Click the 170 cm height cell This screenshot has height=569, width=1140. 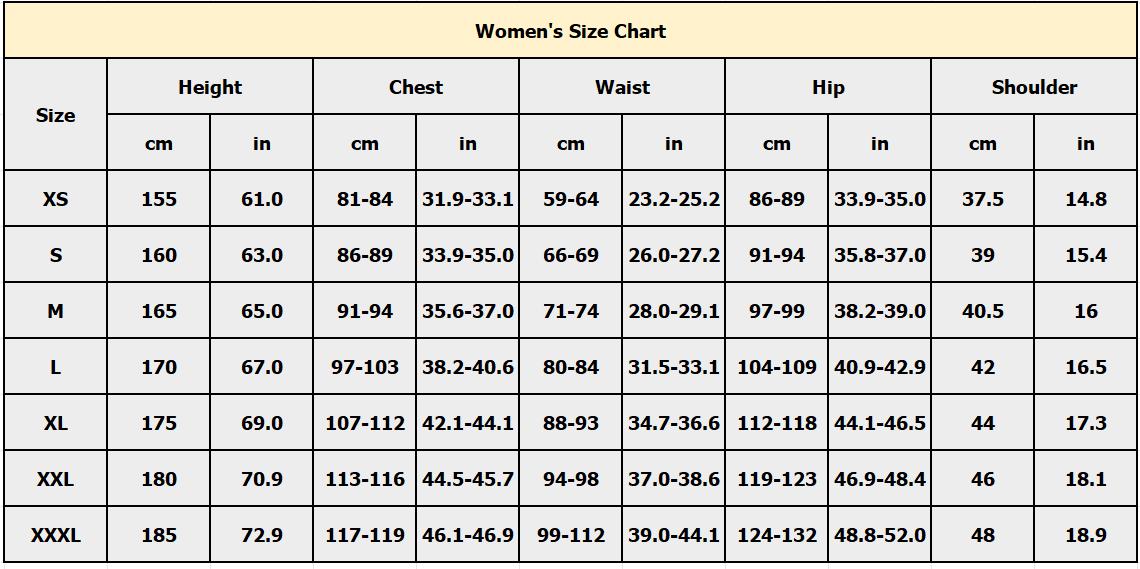[x=159, y=367]
